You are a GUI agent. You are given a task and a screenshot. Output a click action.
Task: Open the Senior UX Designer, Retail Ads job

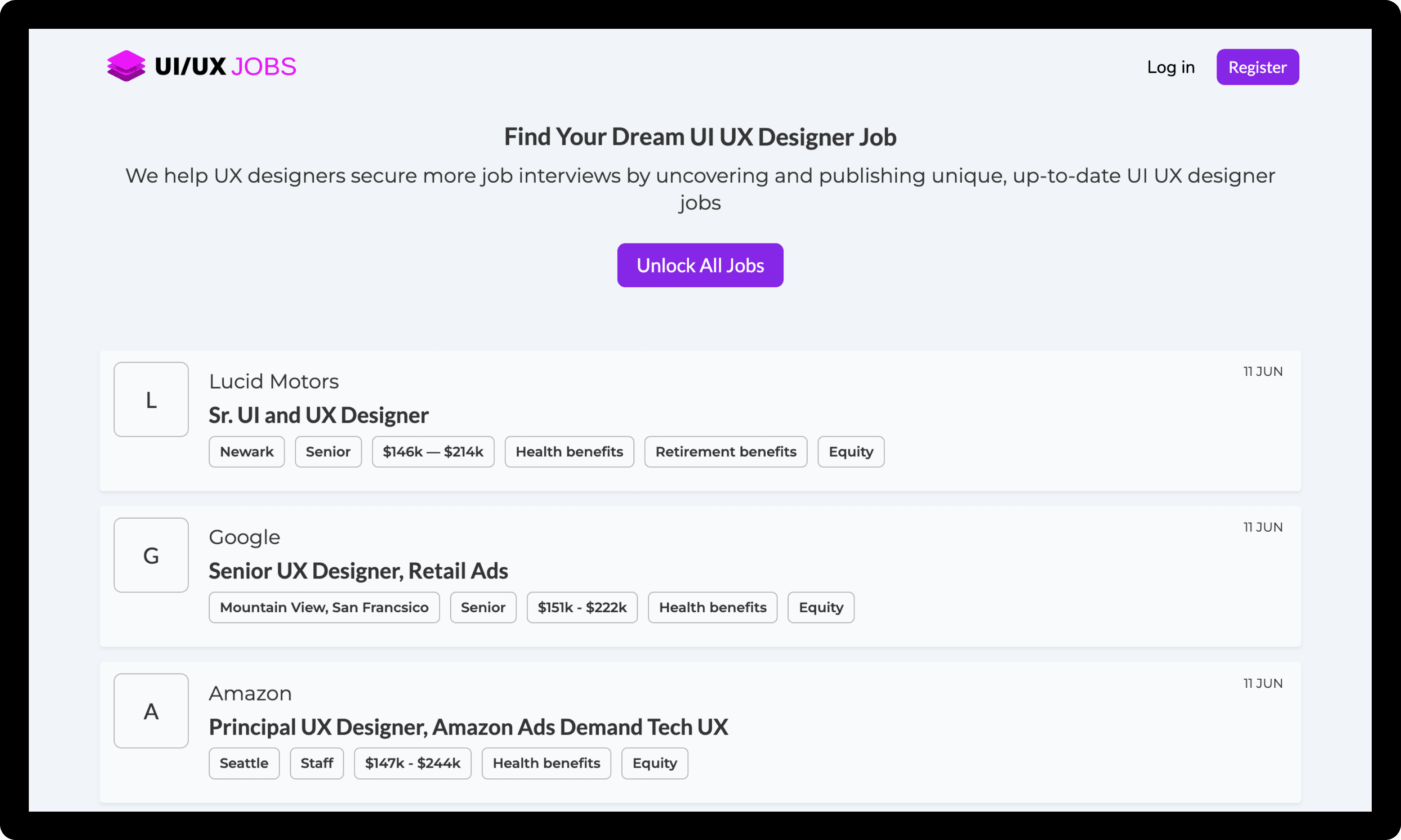coord(358,571)
